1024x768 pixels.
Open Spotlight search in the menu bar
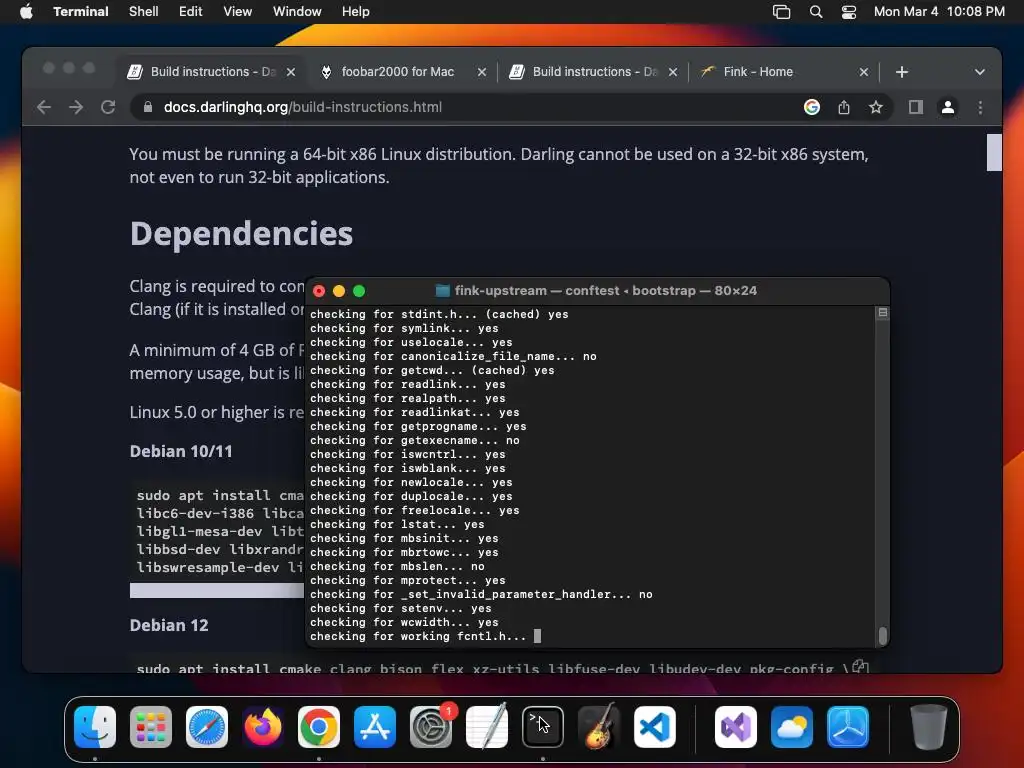(x=816, y=12)
